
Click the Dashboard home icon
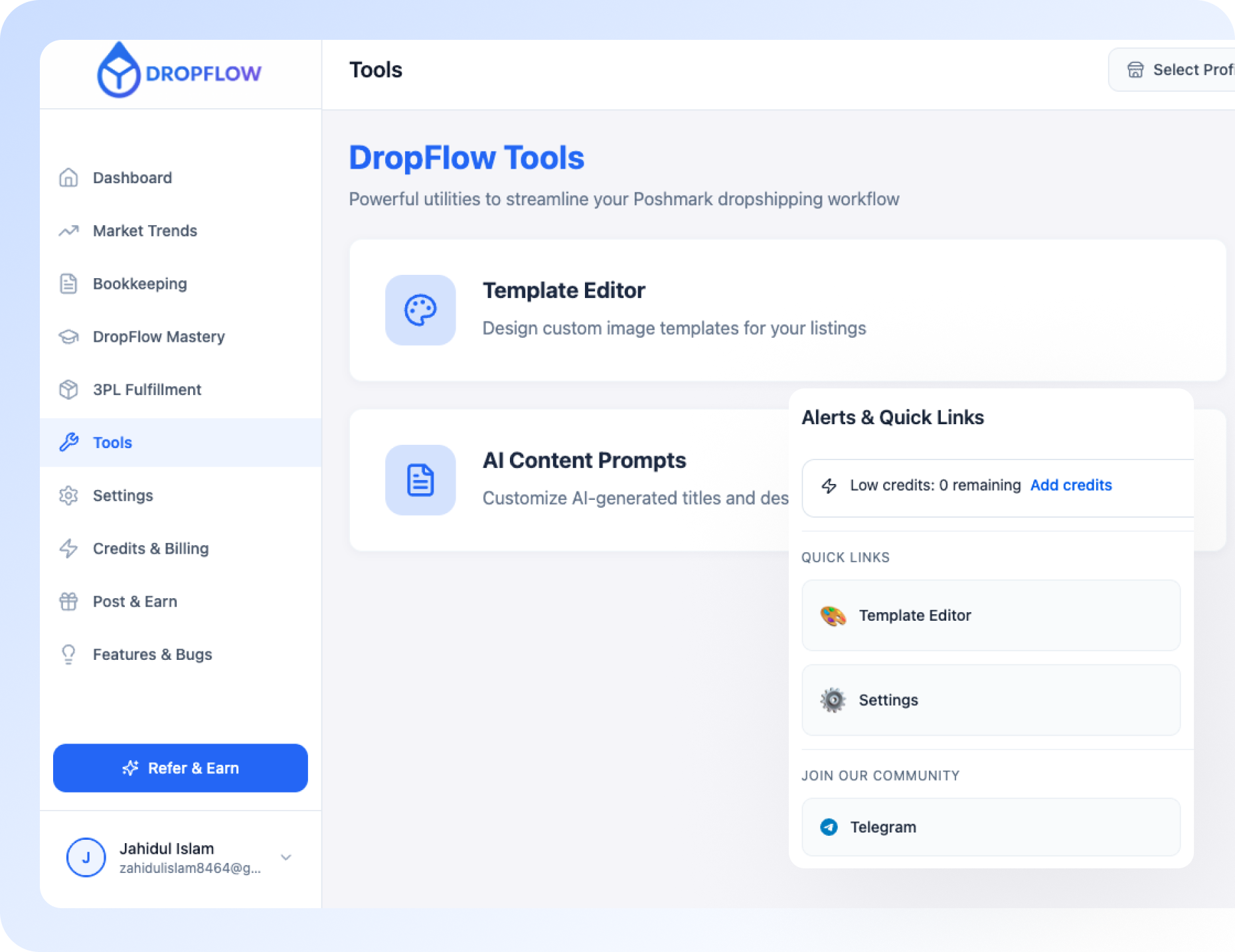click(x=68, y=178)
